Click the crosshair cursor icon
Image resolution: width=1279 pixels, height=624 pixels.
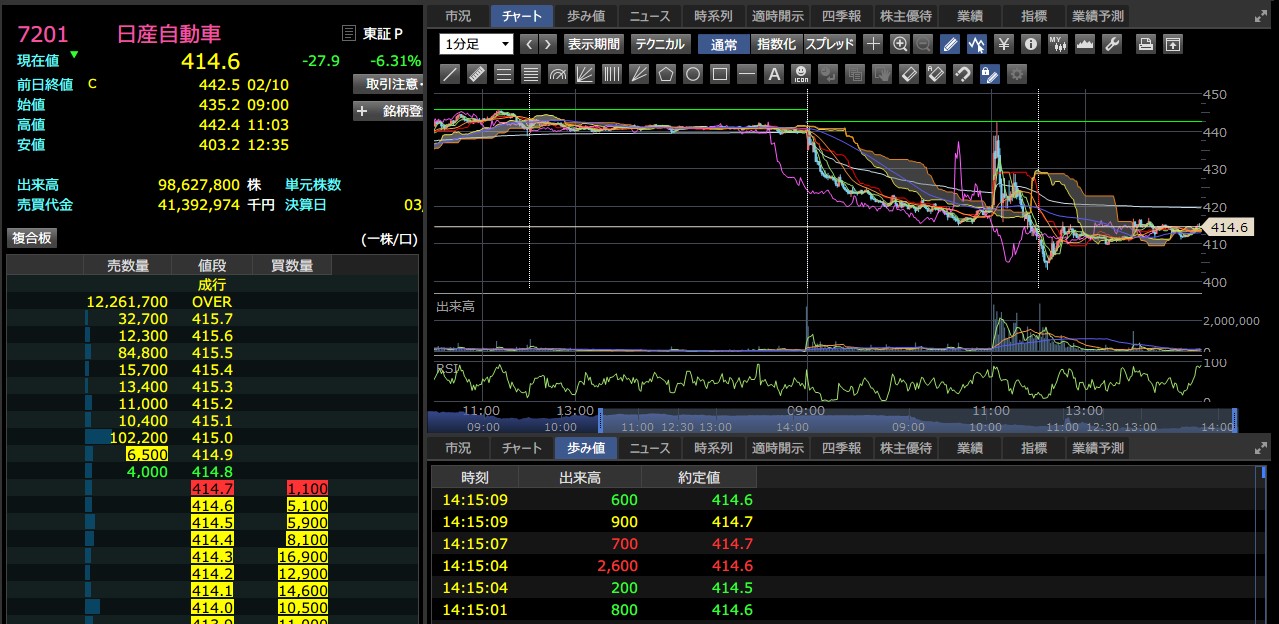pyautogui.click(x=873, y=44)
